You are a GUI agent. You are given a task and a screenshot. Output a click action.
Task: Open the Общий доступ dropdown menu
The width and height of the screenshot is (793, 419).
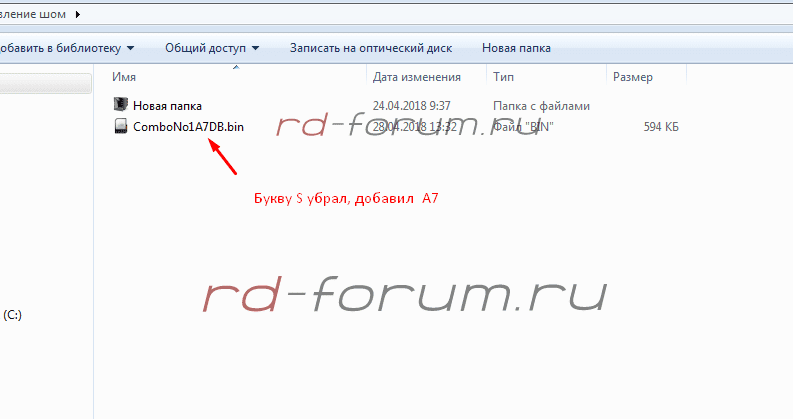(x=211, y=47)
